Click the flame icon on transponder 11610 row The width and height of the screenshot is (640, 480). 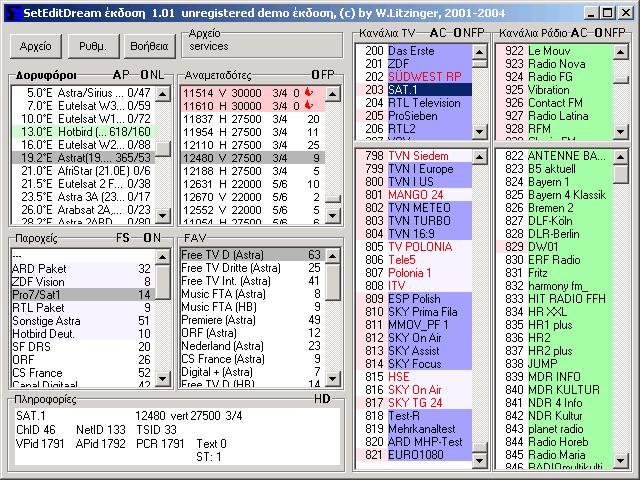pyautogui.click(x=309, y=106)
